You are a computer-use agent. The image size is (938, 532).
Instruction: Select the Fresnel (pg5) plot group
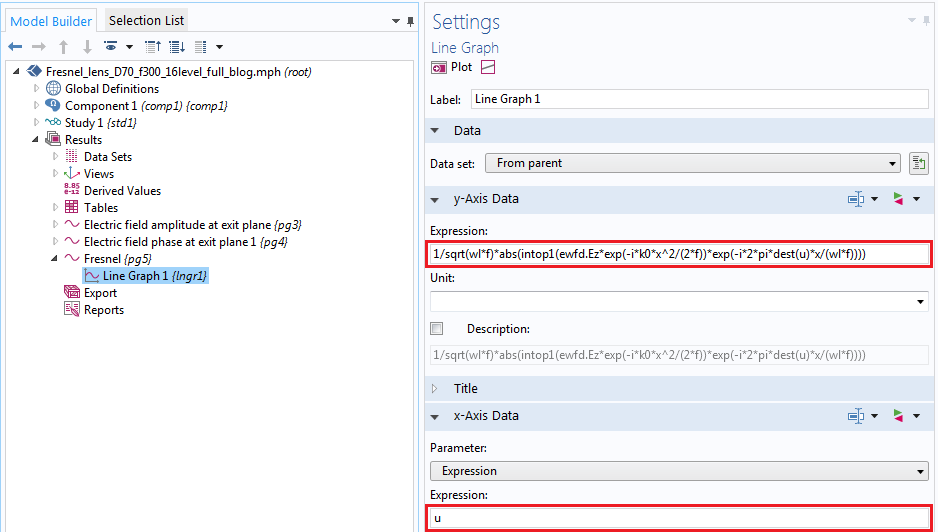pyautogui.click(x=118, y=259)
